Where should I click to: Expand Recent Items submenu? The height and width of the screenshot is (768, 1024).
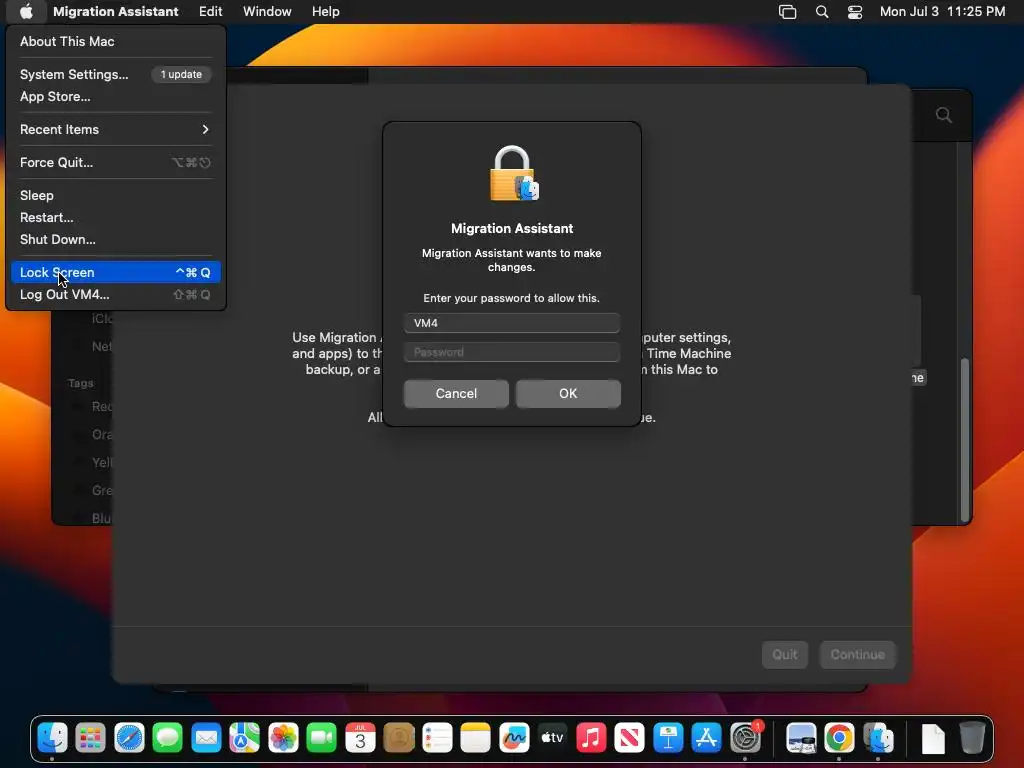point(116,129)
